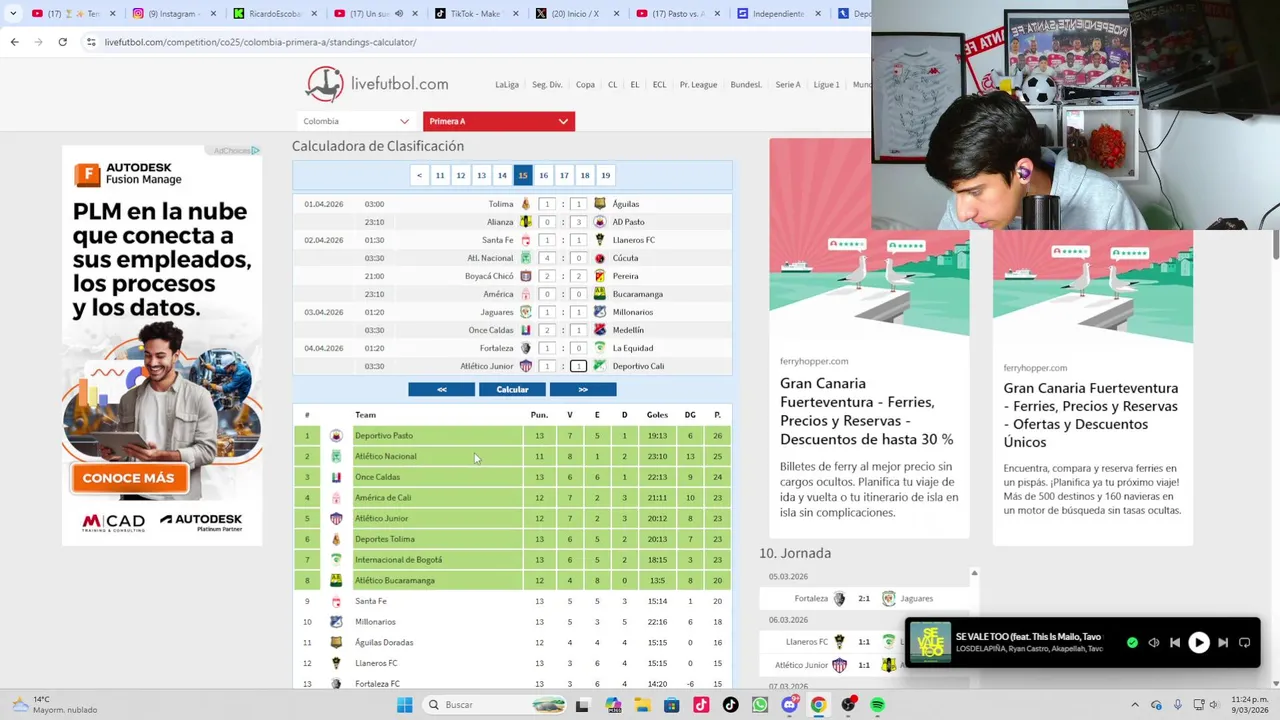This screenshot has width=1280, height=720.
Task: Click green saved checkmark in media widget
Action: (x=1132, y=643)
